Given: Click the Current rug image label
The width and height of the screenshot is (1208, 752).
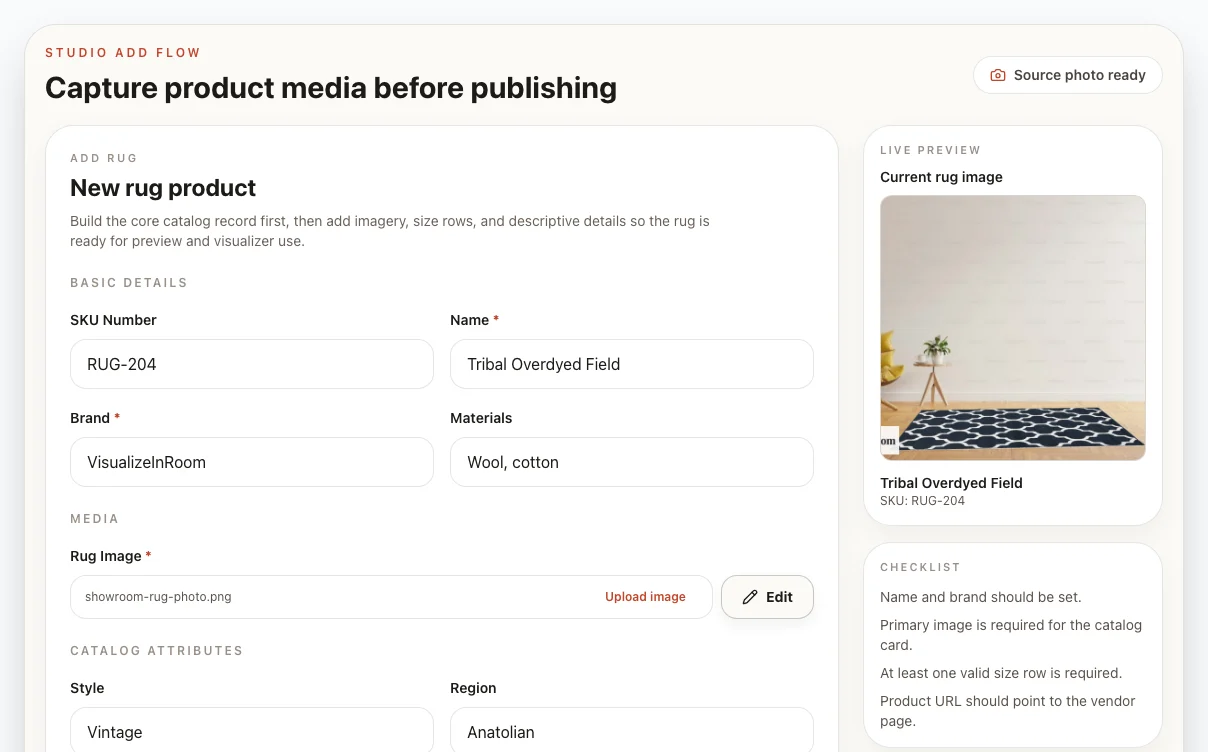Looking at the screenshot, I should pos(941,177).
